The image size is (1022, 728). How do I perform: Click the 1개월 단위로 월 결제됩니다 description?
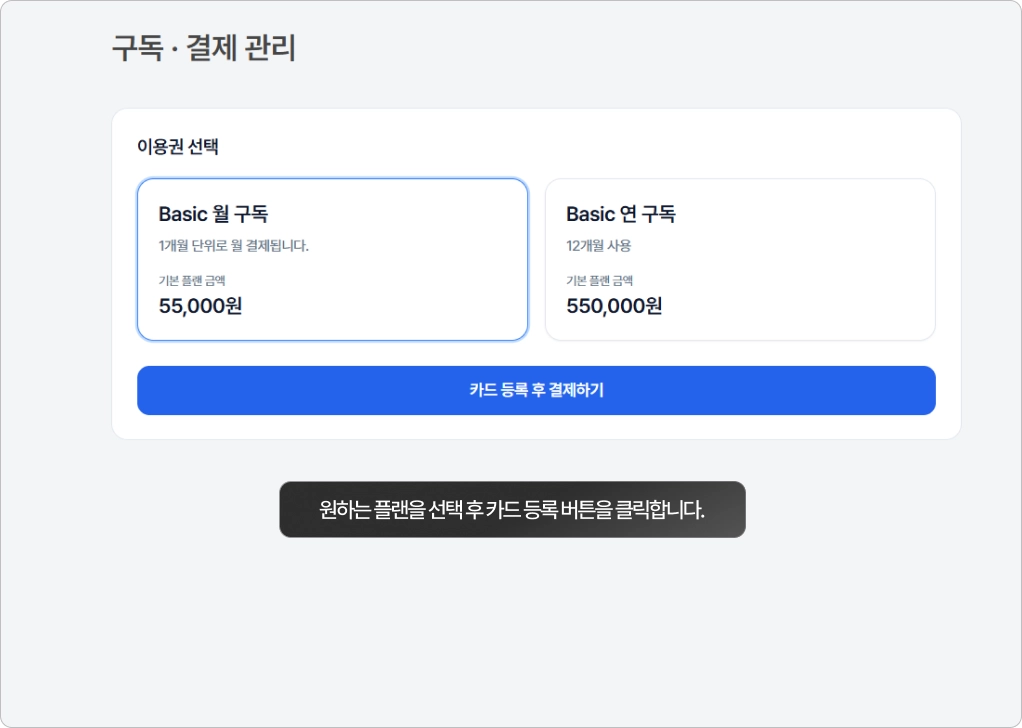[234, 246]
